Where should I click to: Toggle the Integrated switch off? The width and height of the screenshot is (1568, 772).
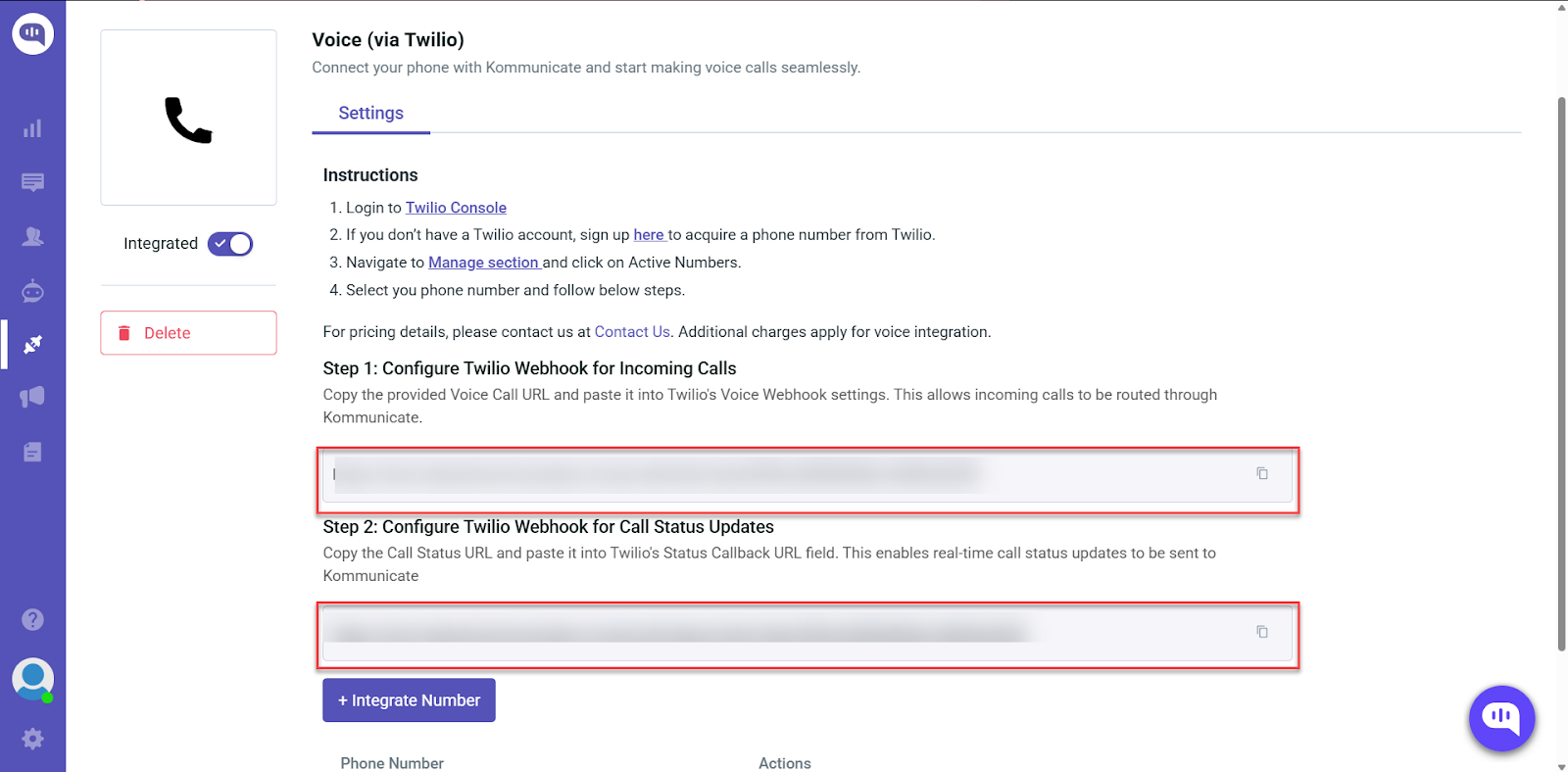pyautogui.click(x=230, y=244)
